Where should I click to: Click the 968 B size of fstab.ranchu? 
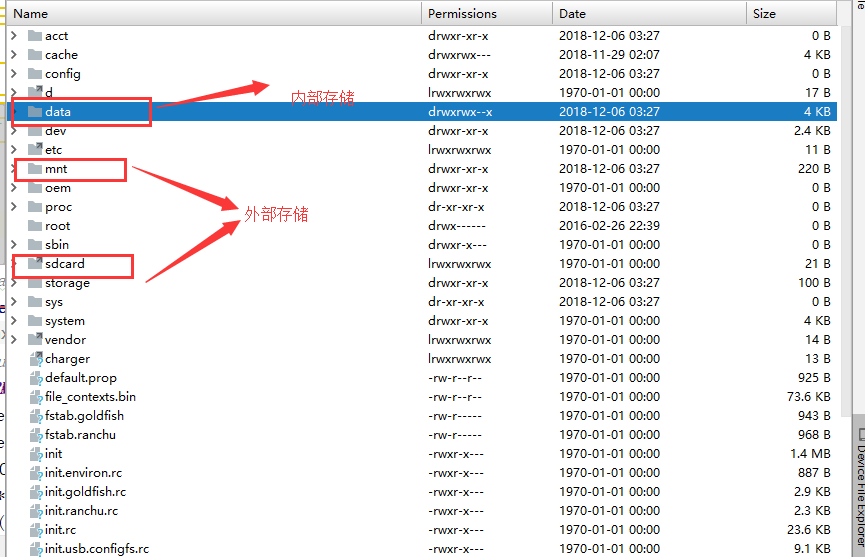click(814, 435)
